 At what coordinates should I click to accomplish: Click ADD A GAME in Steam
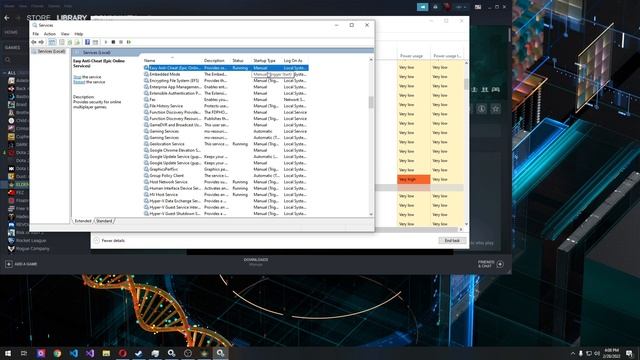click(x=21, y=264)
